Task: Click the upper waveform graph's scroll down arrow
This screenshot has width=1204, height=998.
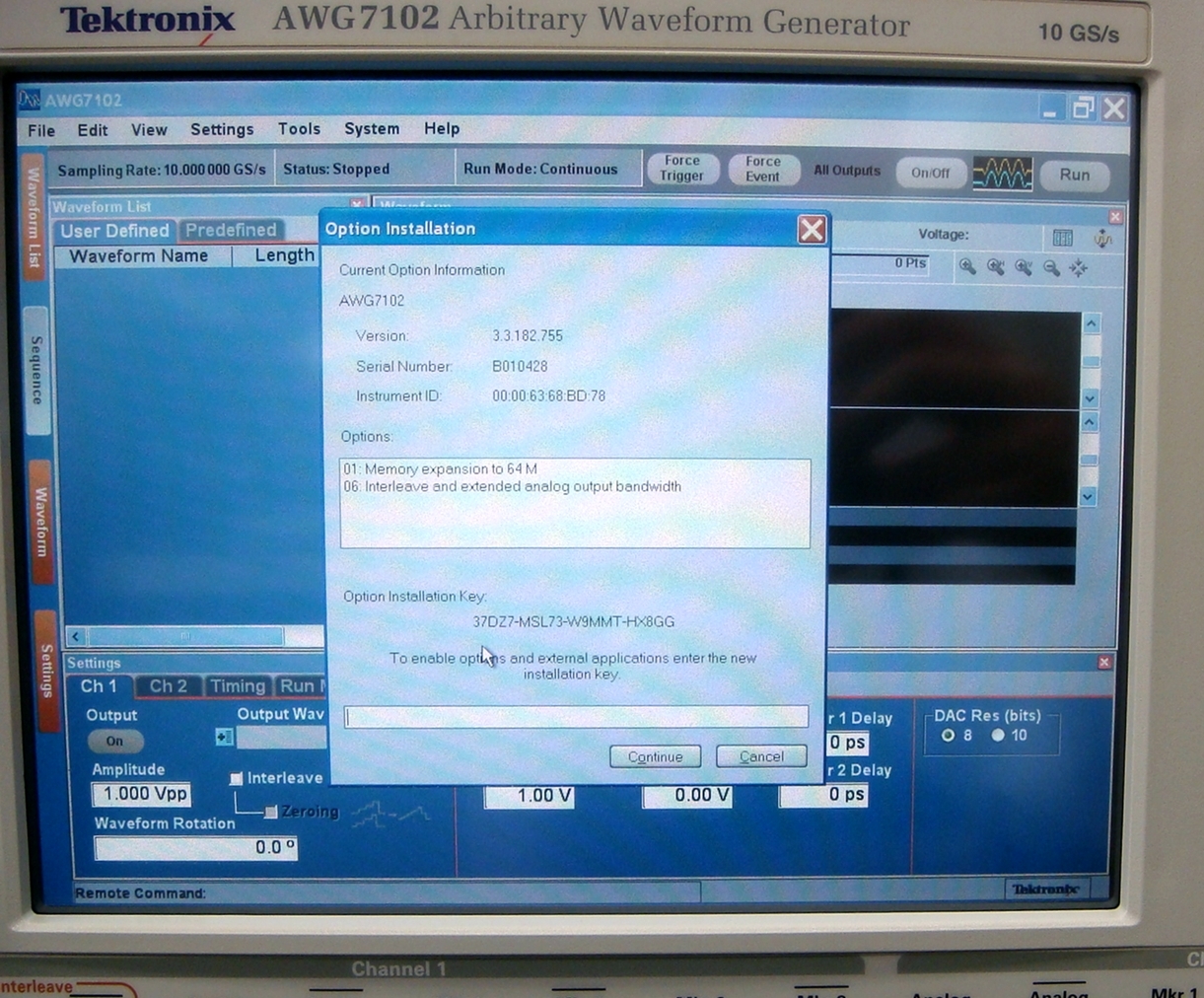Action: 1090,397
